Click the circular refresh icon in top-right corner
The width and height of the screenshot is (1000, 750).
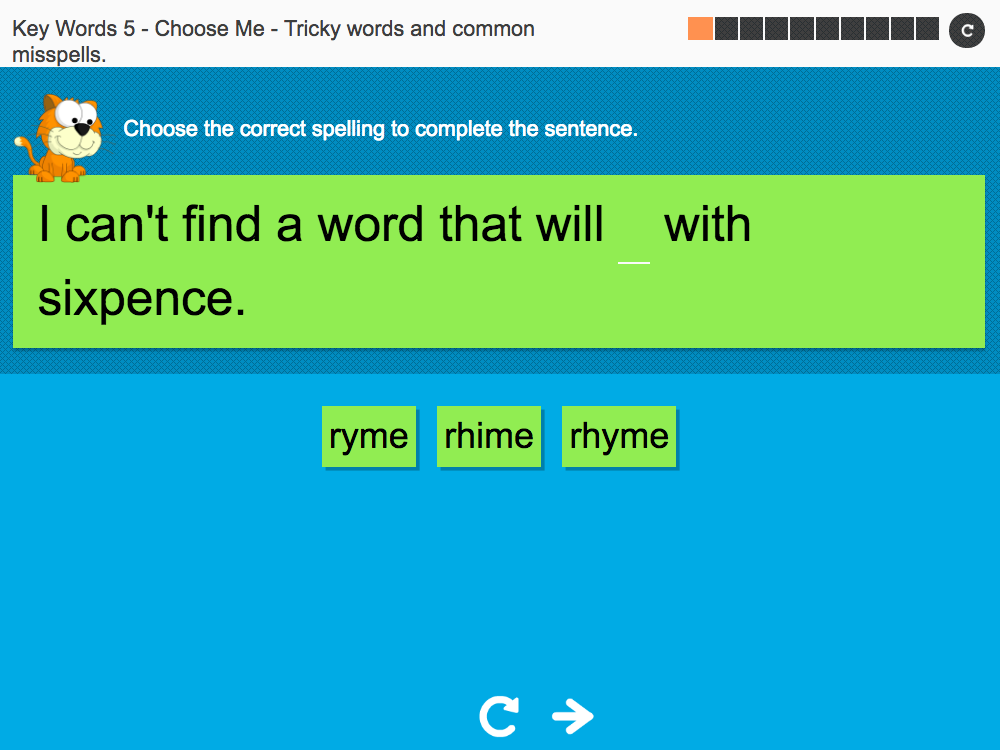point(966,30)
